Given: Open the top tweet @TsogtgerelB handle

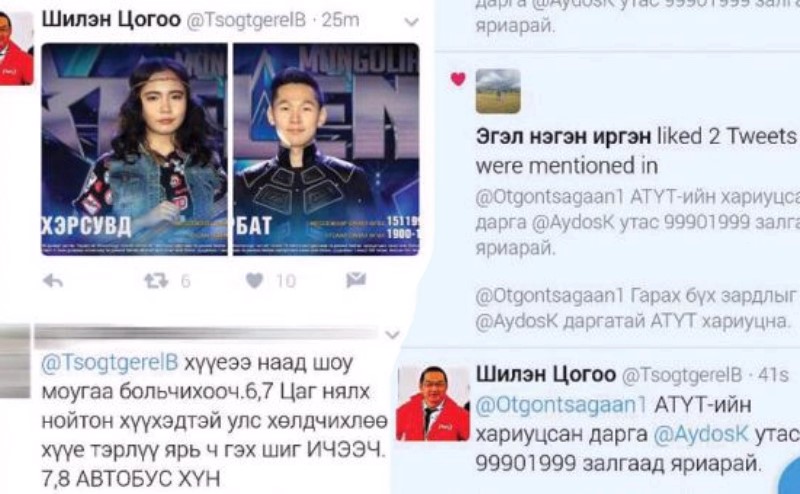Looking at the screenshot, I should coord(246,20).
